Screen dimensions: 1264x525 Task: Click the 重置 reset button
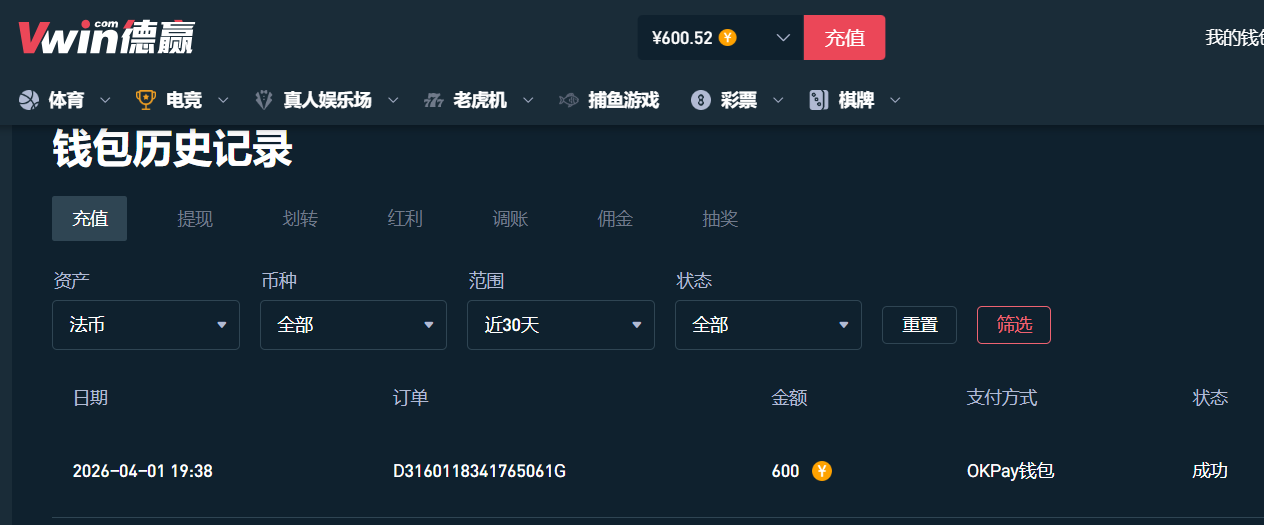(919, 325)
